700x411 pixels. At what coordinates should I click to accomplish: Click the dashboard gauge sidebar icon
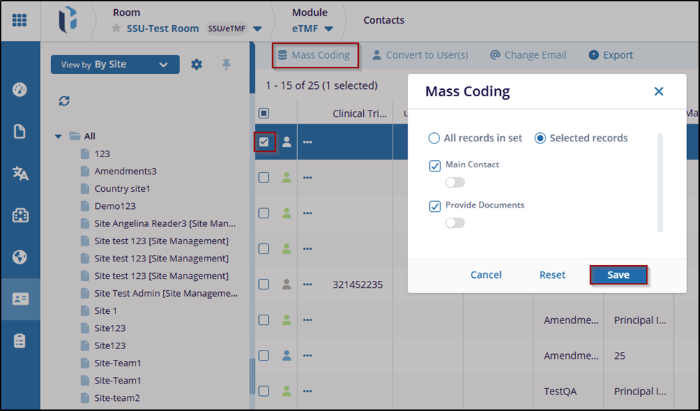[20, 90]
